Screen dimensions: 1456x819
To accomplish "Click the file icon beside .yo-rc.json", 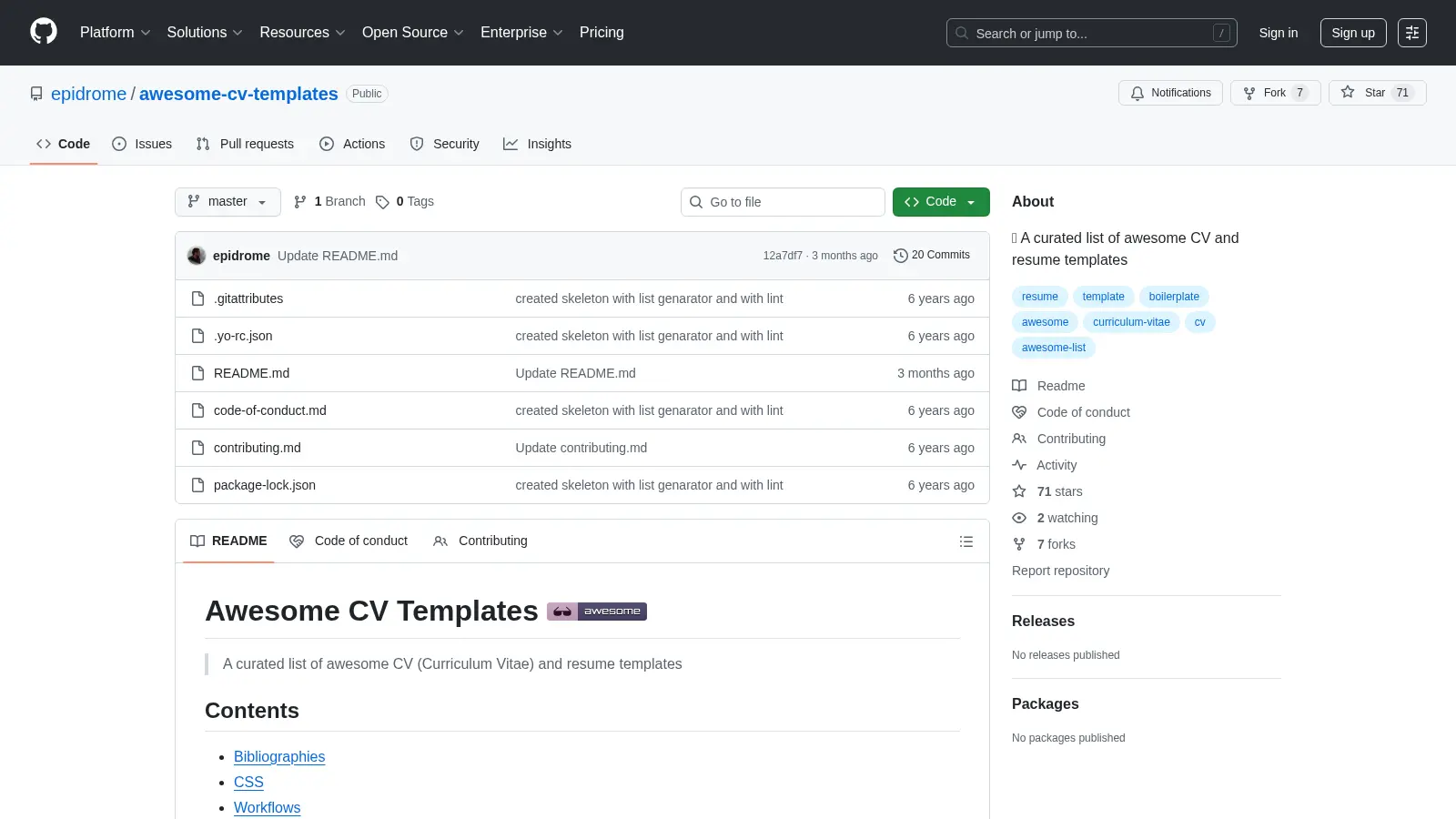I will [197, 336].
